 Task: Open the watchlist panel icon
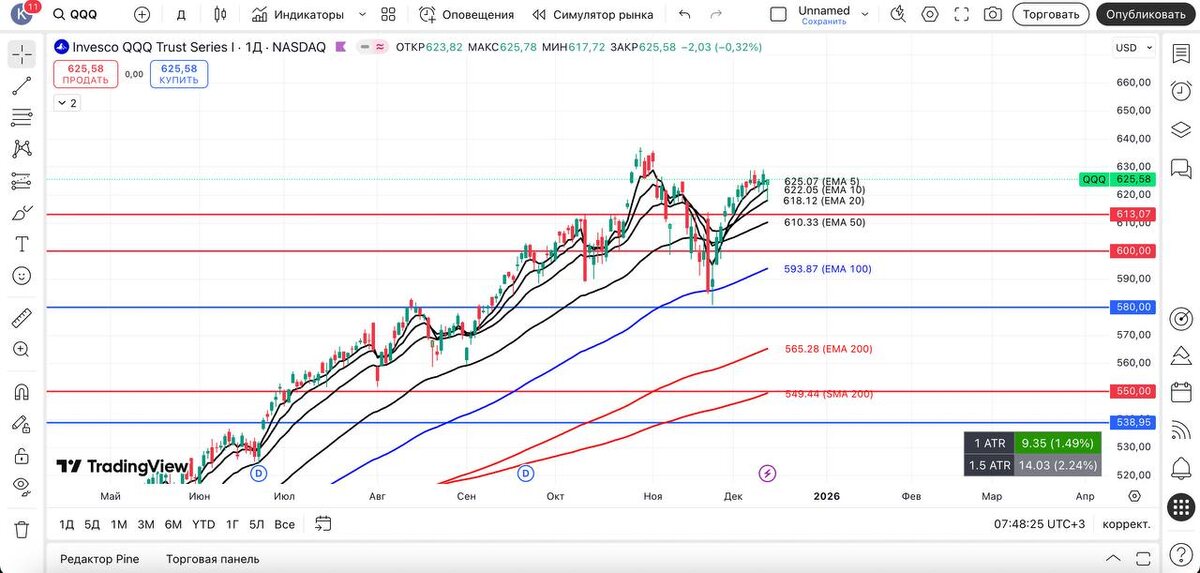pyautogui.click(x=1181, y=56)
